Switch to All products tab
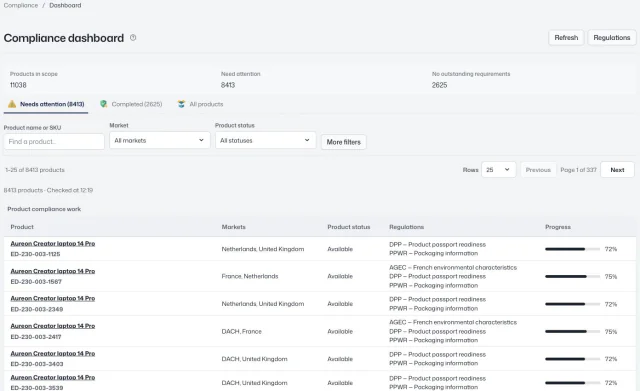 (200, 104)
